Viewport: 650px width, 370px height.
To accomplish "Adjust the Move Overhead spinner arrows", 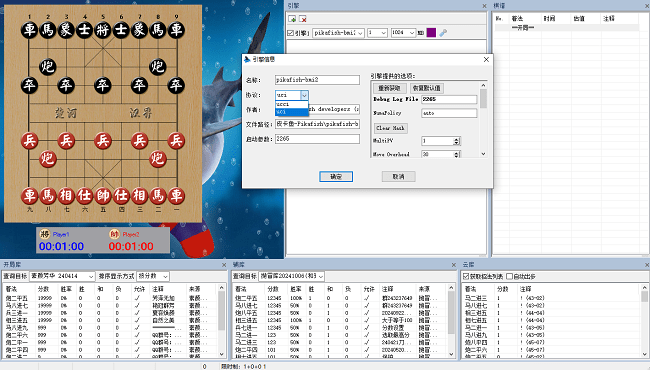I will (456, 154).
